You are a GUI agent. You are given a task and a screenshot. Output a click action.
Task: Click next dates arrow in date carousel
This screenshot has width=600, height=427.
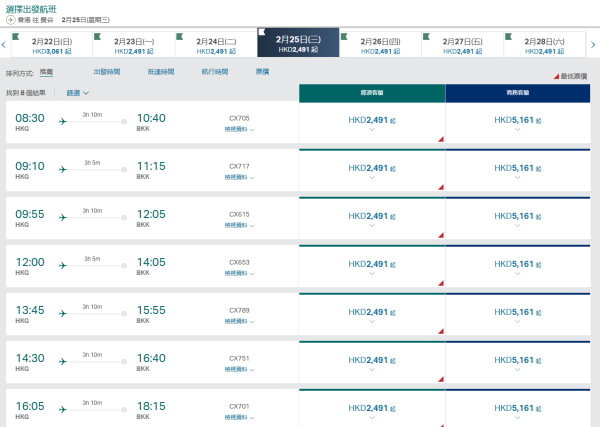pyautogui.click(x=593, y=43)
